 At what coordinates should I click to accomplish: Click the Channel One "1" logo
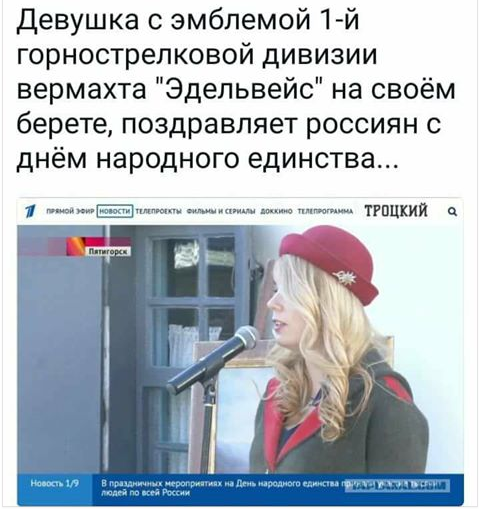click(30, 211)
